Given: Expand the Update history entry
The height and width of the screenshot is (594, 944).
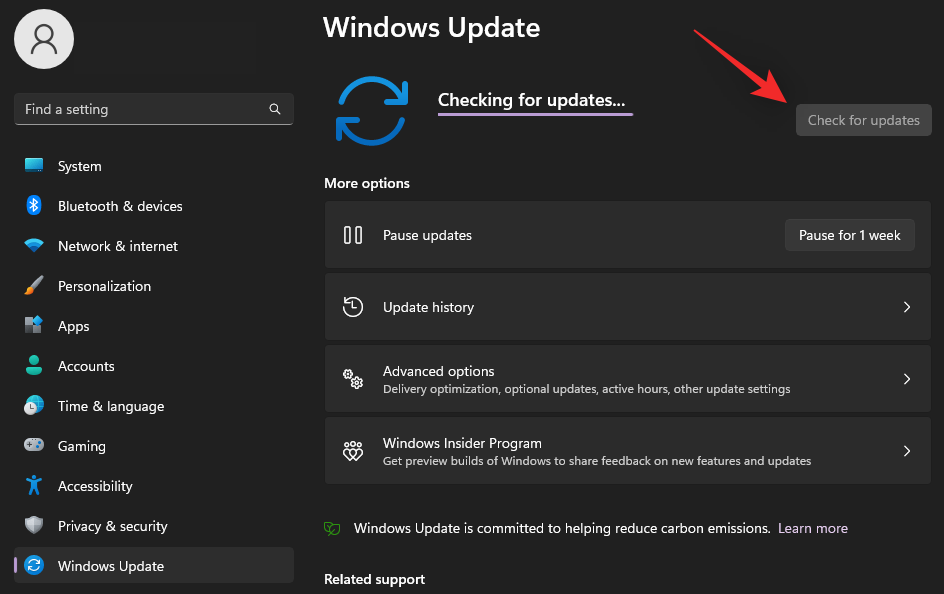Looking at the screenshot, I should 628,307.
